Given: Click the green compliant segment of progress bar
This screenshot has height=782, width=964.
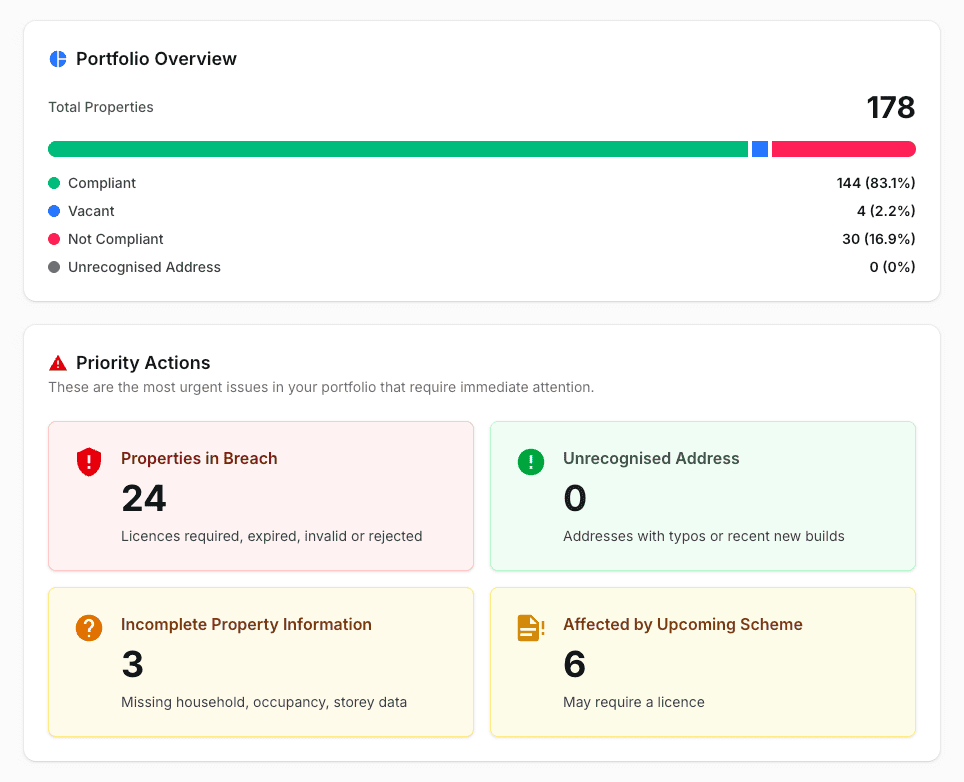Looking at the screenshot, I should click(398, 149).
